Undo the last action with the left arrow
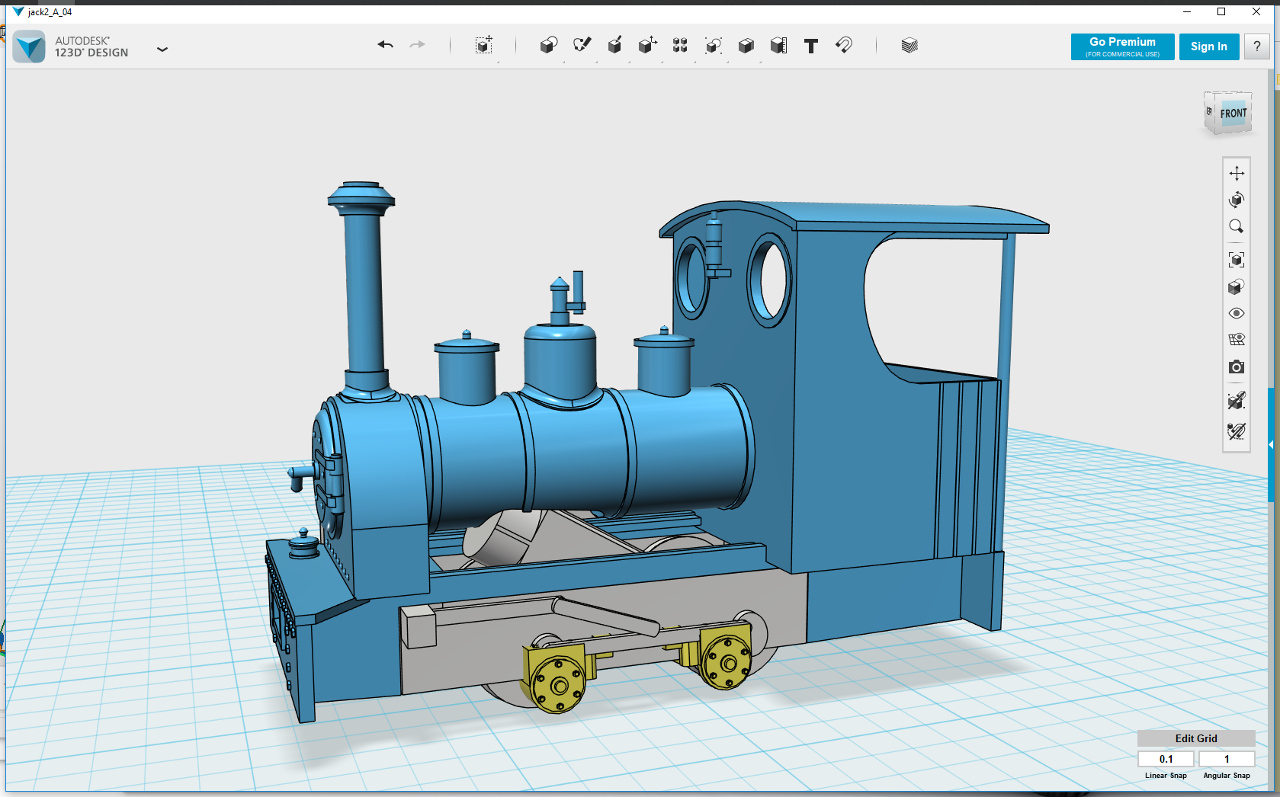1280x797 pixels. pyautogui.click(x=385, y=45)
